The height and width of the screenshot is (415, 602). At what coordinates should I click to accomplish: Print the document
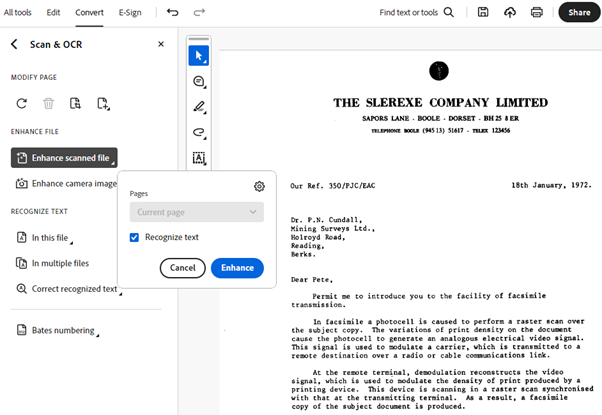(537, 12)
